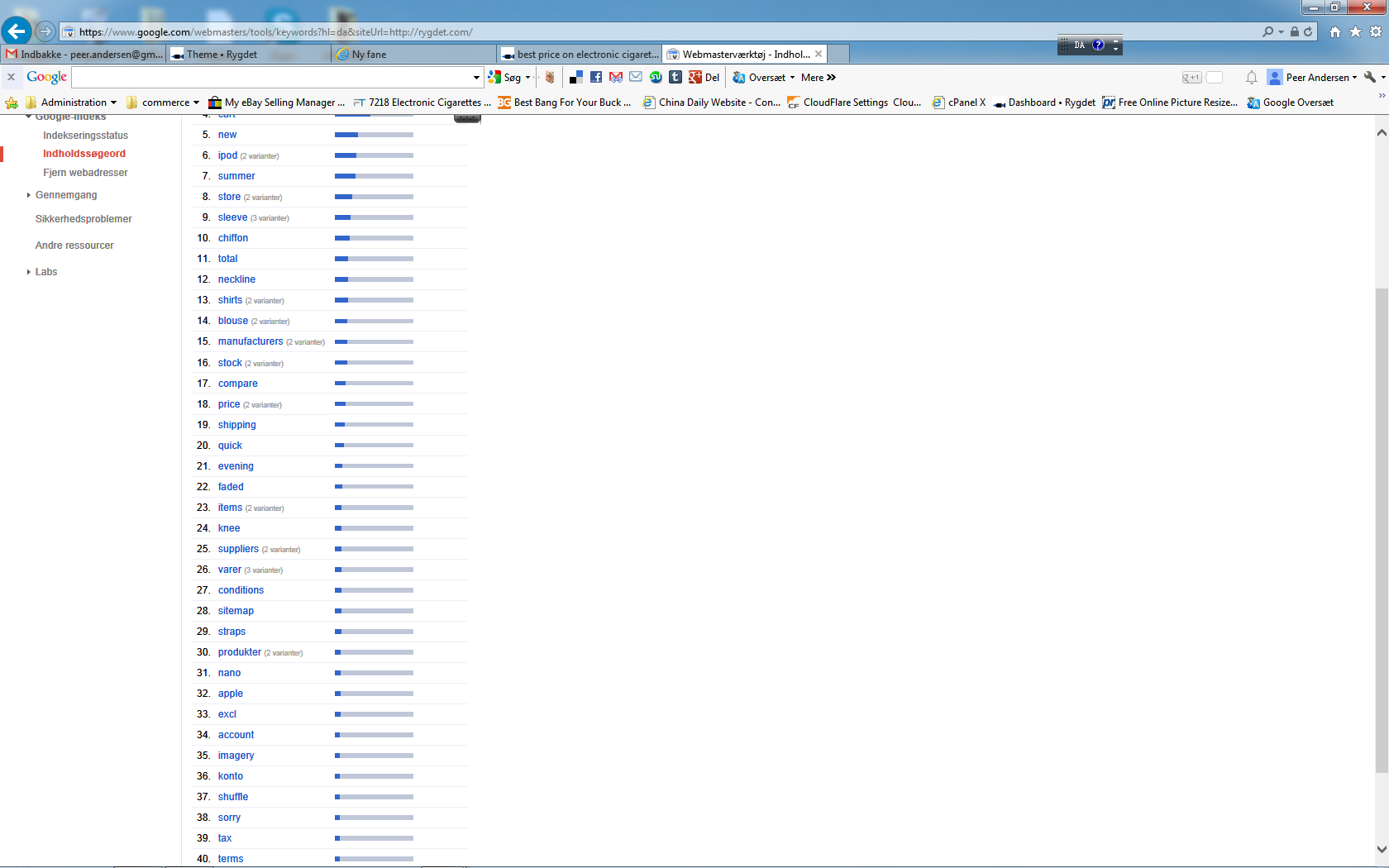Click the page scrollbar down arrow
The width and height of the screenshot is (1389, 868).
[1382, 849]
